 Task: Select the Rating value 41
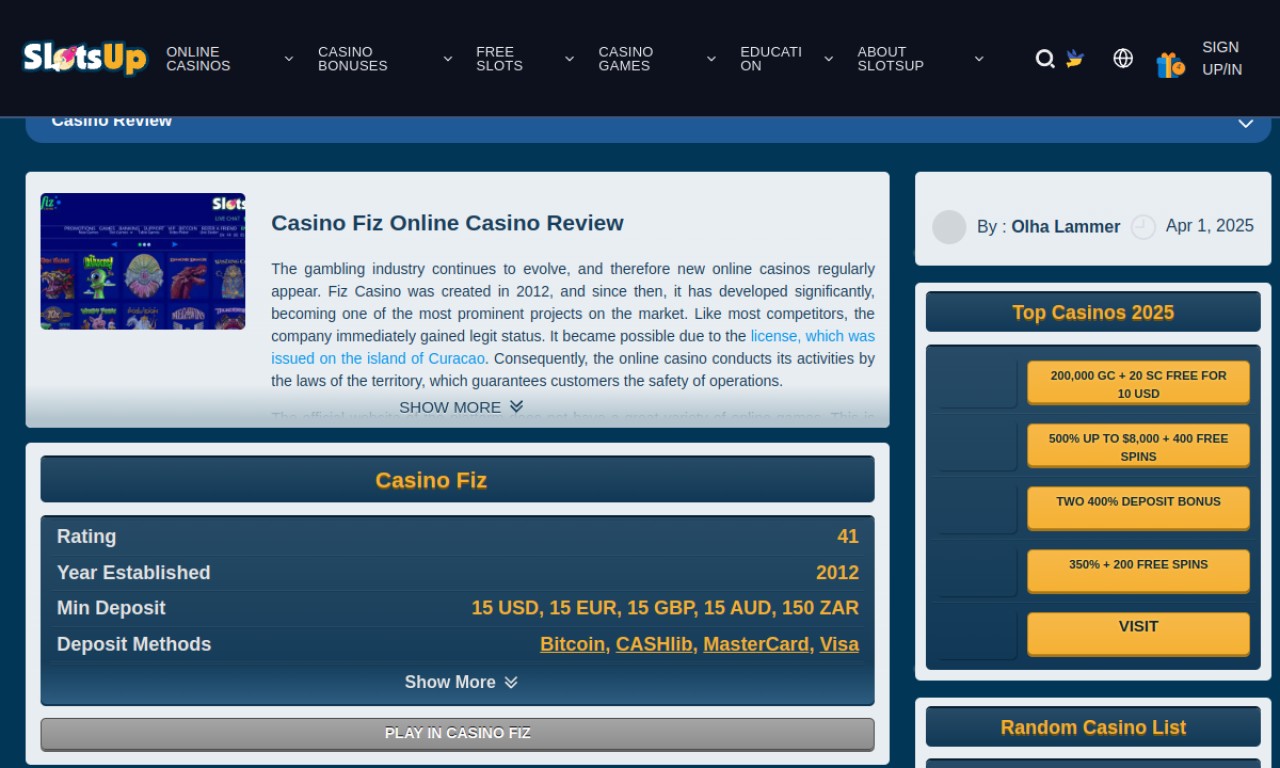coord(848,537)
